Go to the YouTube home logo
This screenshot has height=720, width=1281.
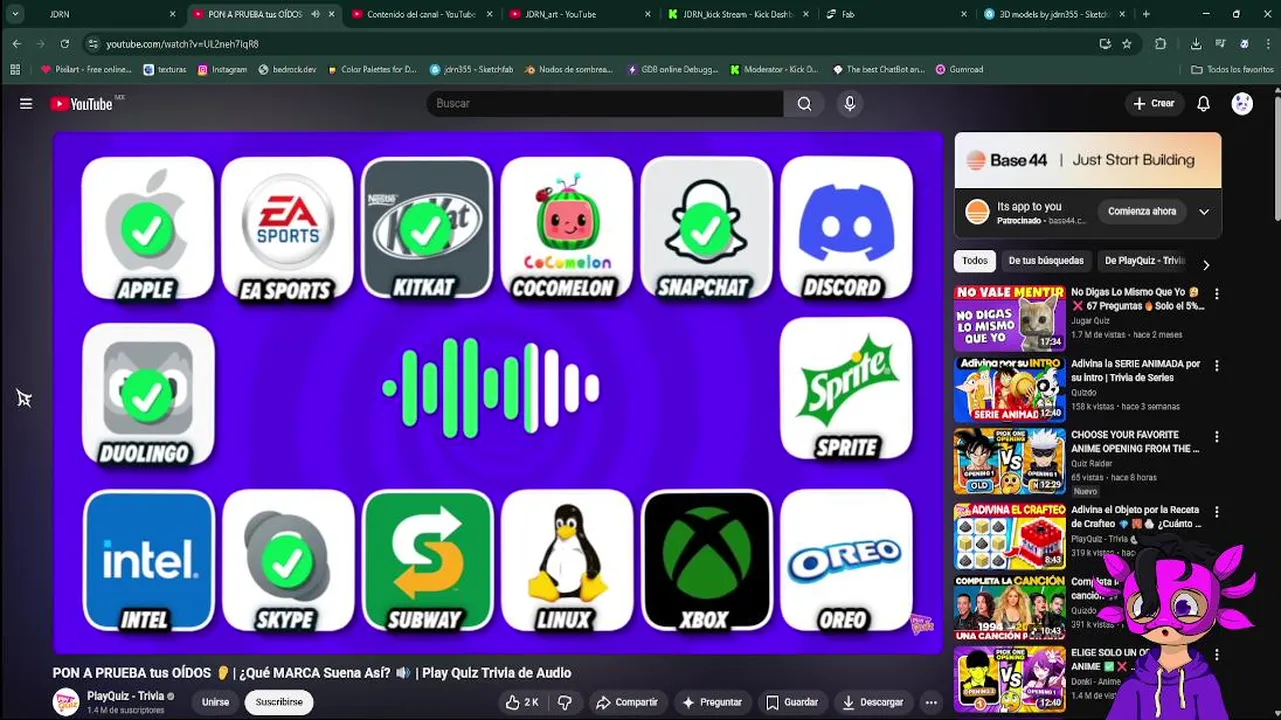pos(82,104)
